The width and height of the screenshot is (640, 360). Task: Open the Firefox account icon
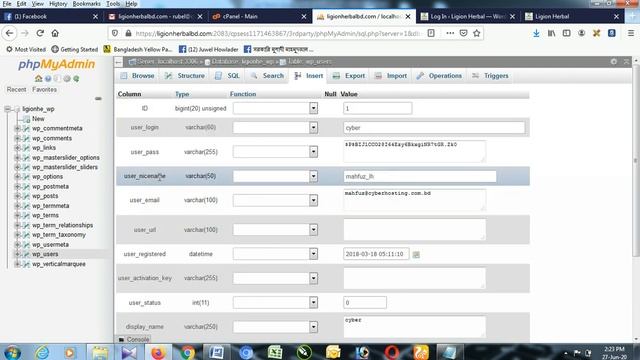pyautogui.click(x=581, y=33)
